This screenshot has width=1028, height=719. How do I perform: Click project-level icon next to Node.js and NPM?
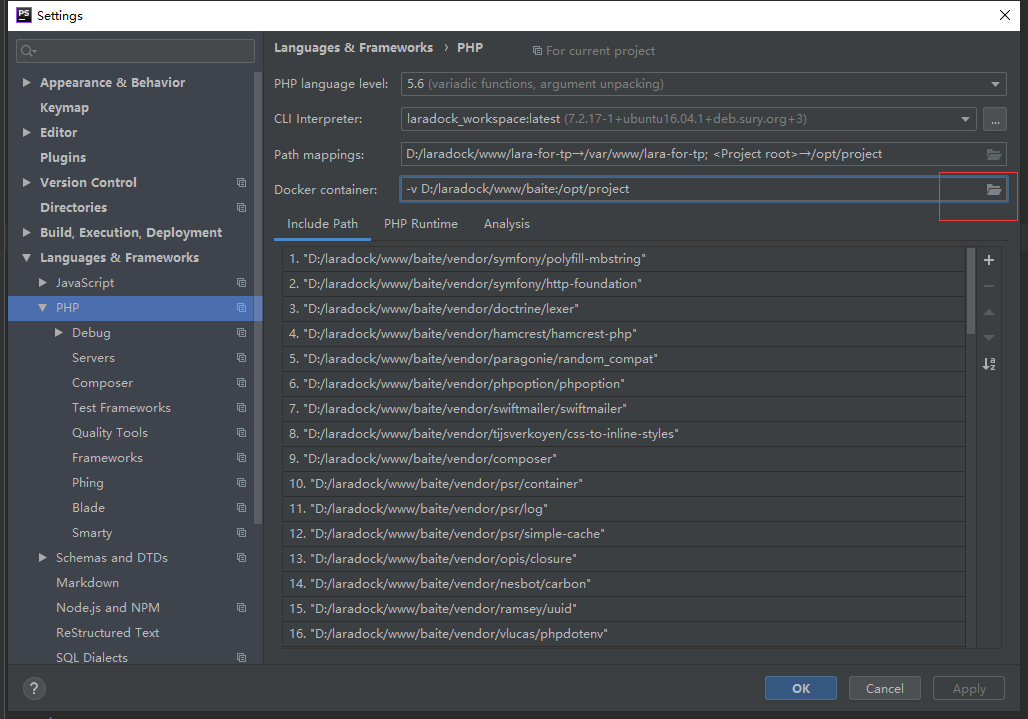pyautogui.click(x=241, y=608)
